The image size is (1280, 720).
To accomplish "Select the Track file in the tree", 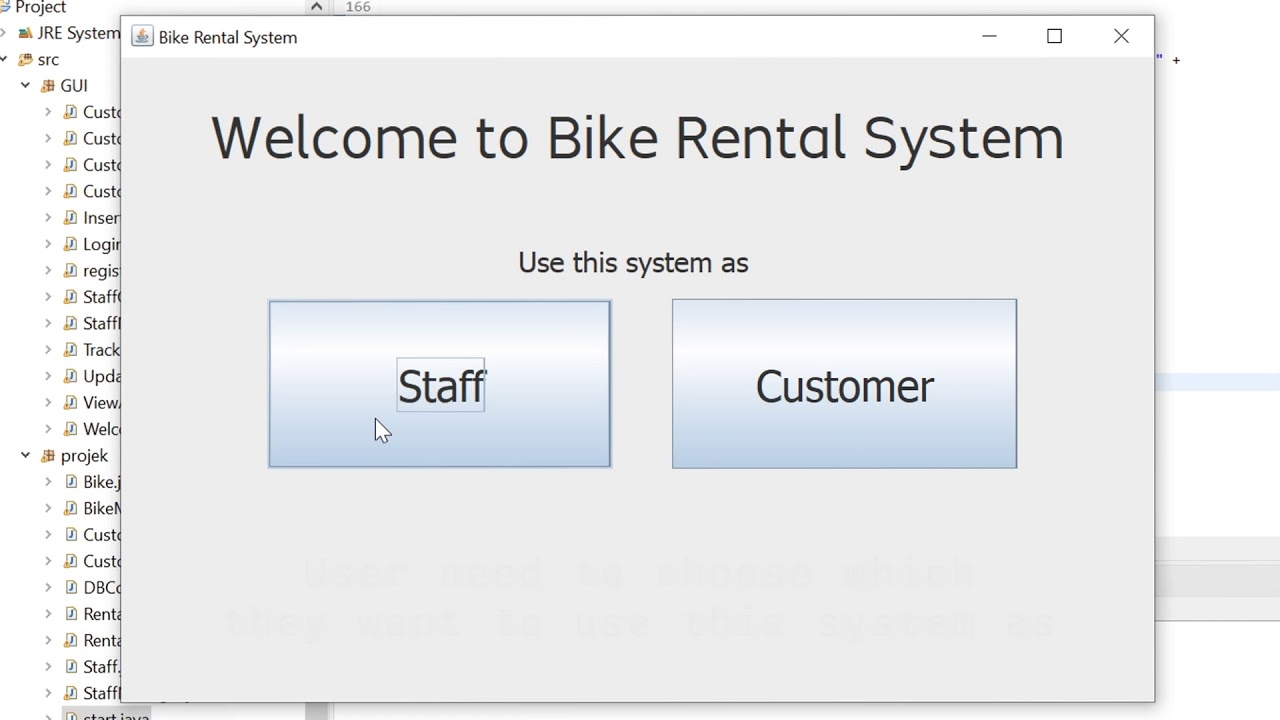I will point(101,350).
